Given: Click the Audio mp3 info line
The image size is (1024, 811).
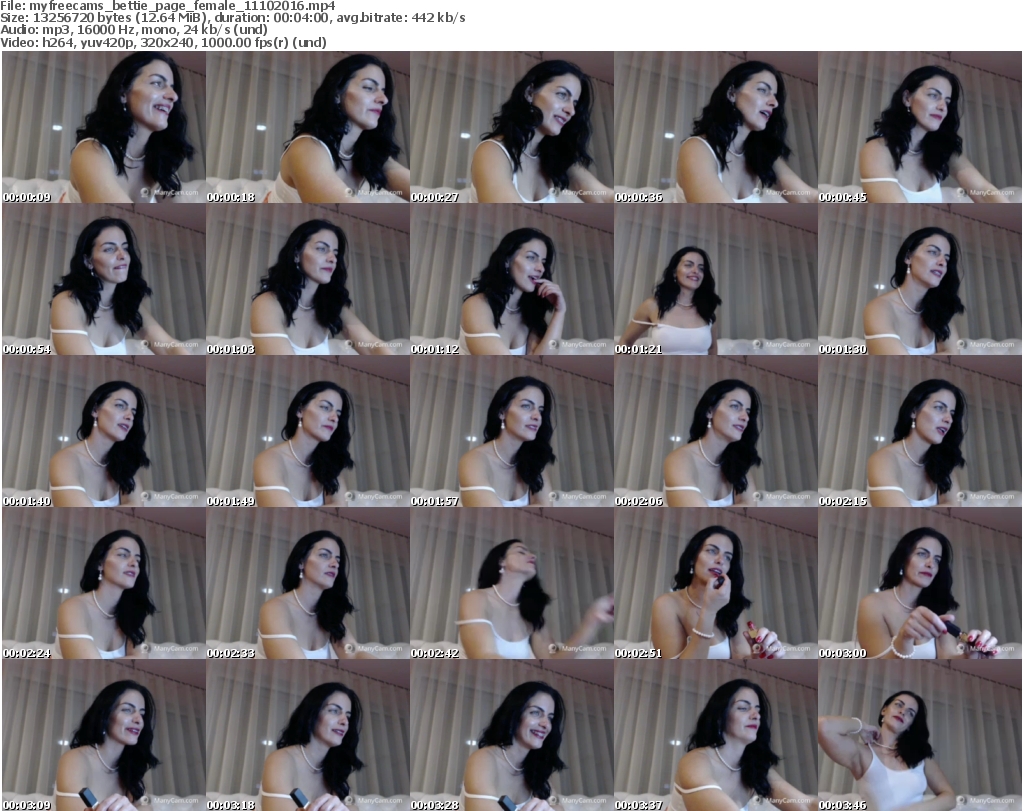Looking at the screenshot, I should 134,30.
